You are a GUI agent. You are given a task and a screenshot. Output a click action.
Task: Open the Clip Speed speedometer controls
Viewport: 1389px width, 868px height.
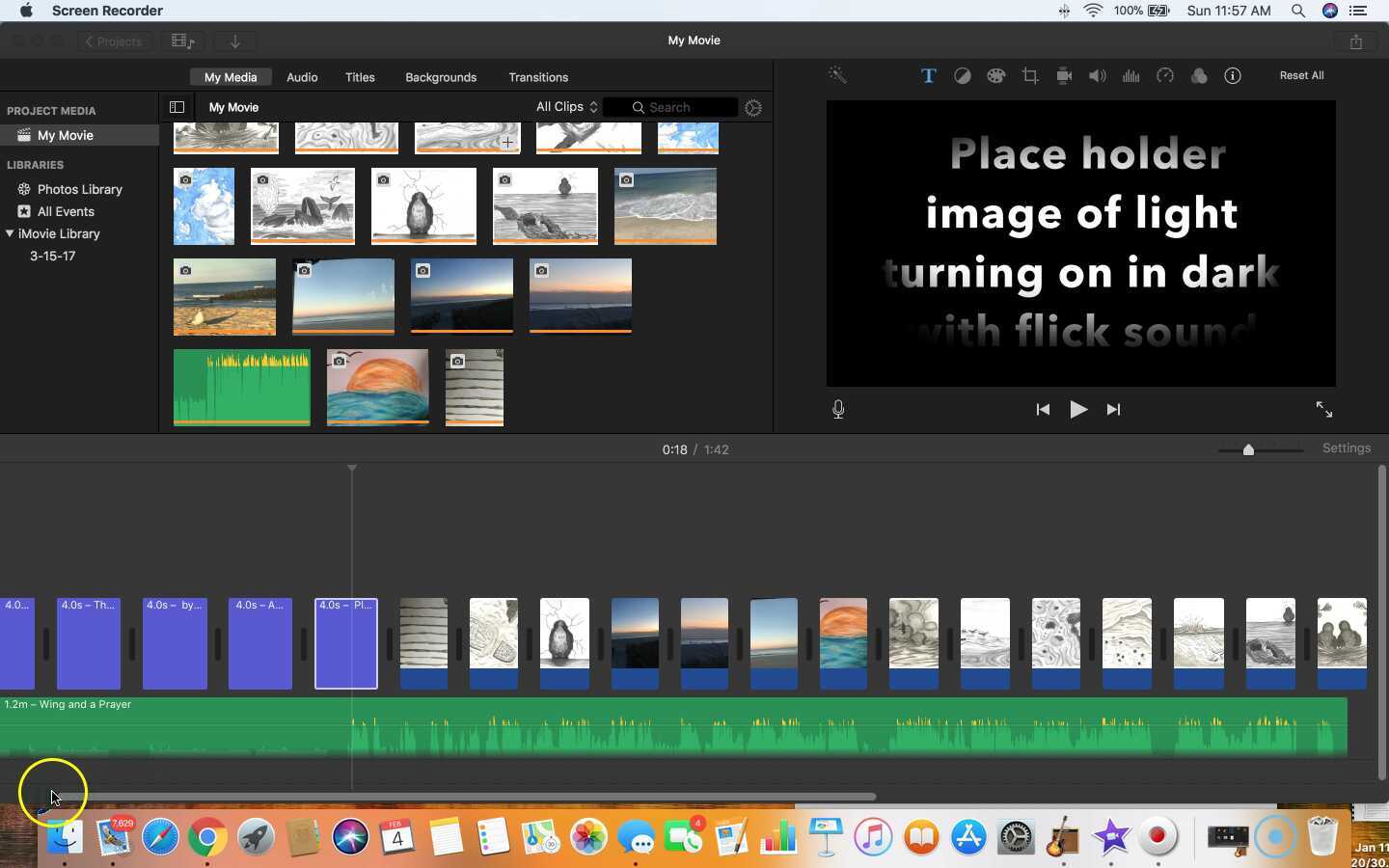click(x=1165, y=75)
